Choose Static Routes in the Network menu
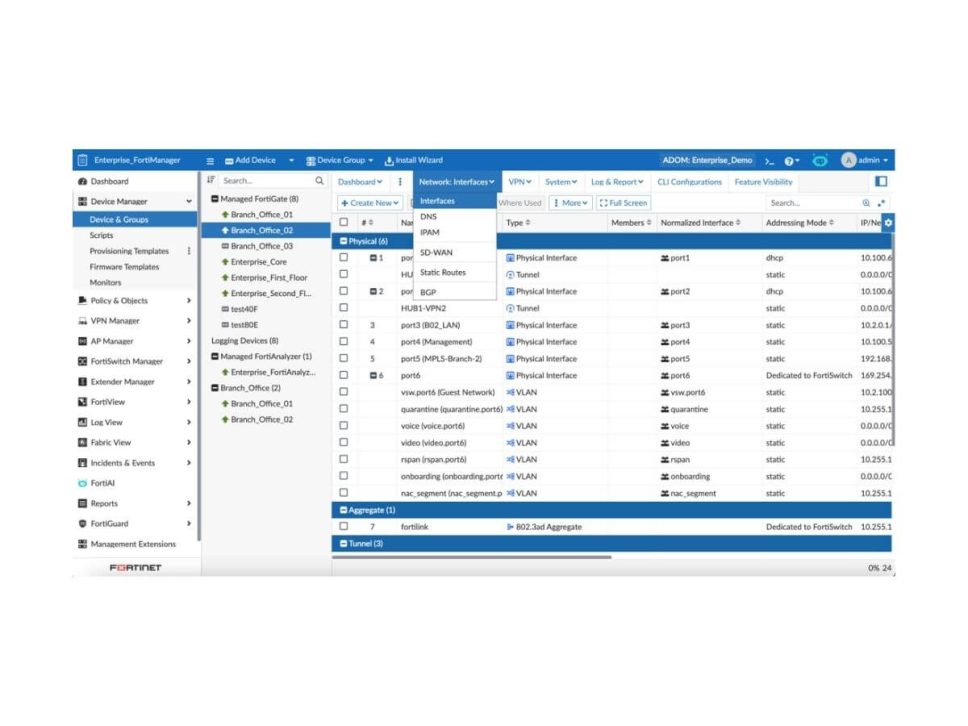The height and width of the screenshot is (726, 968). (442, 272)
